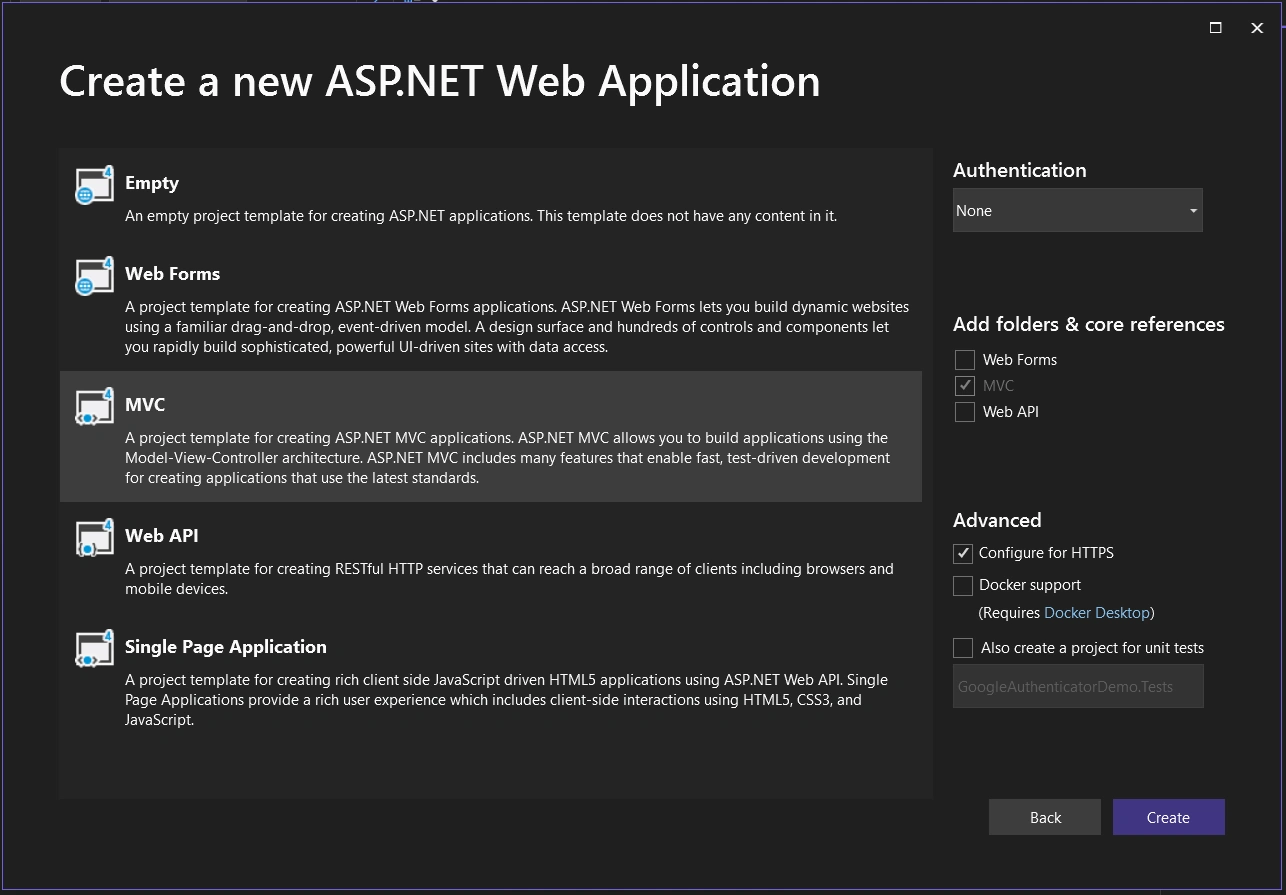Click the Web Forms description paragraph

517,327
